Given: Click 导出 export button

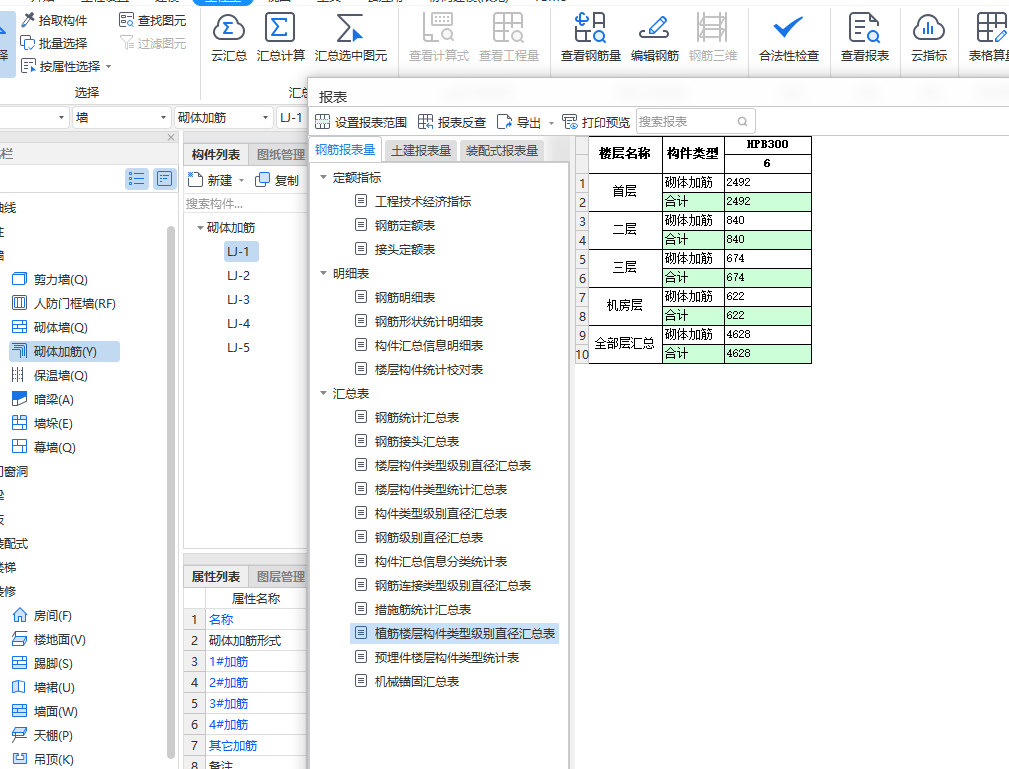Looking at the screenshot, I should (x=519, y=122).
